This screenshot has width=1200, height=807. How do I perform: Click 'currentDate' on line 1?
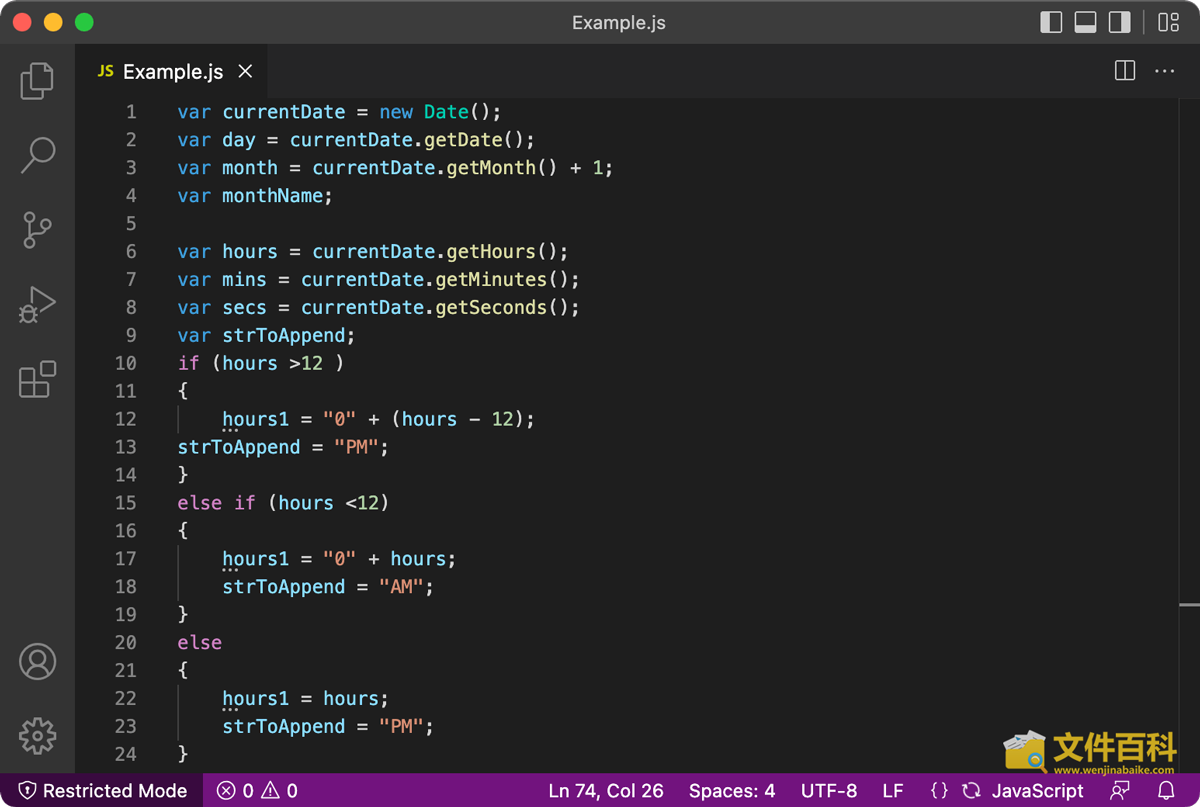284,112
